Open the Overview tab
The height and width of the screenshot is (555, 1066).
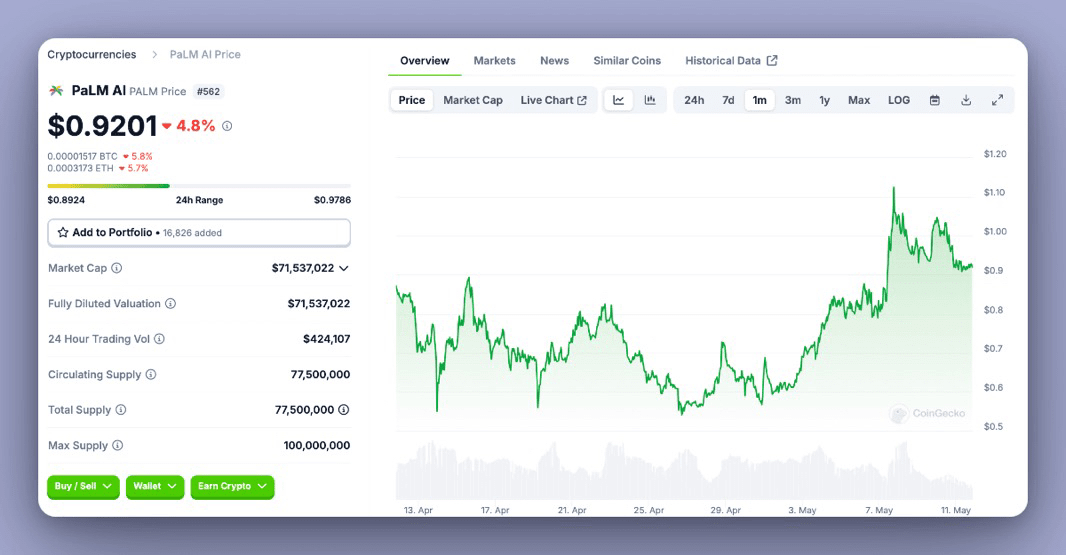[x=425, y=61]
